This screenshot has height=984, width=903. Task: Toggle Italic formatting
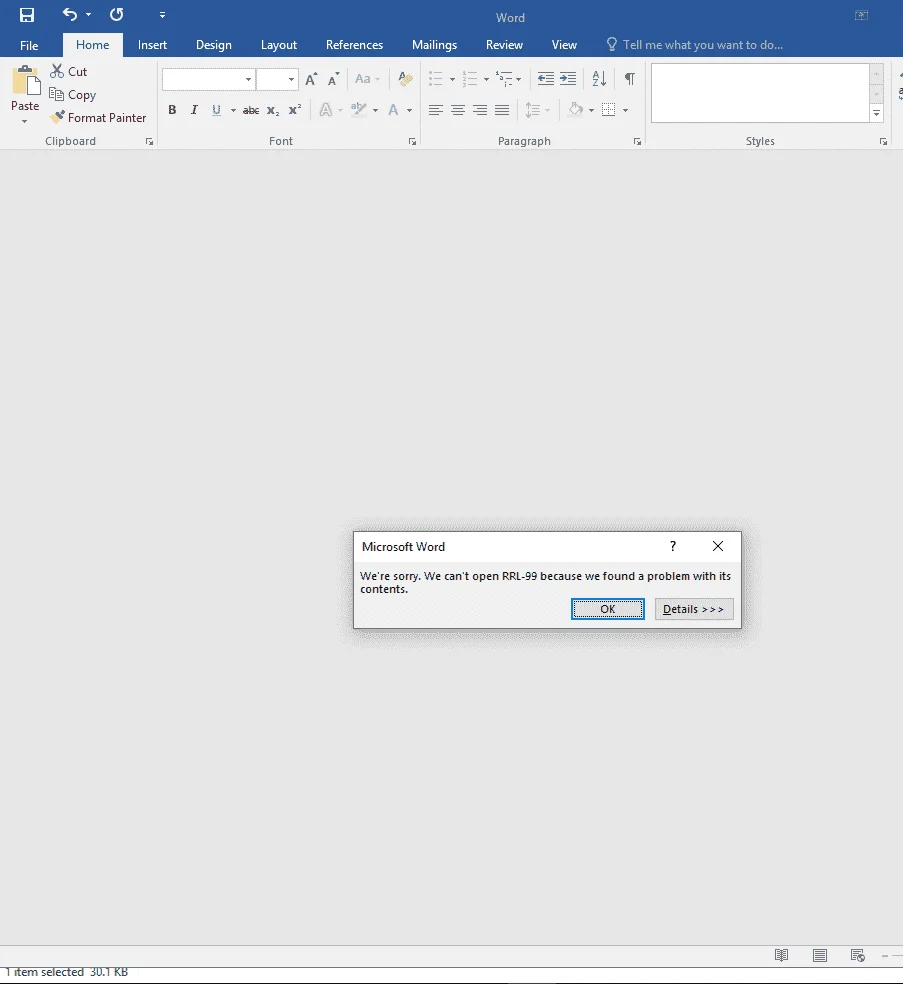coord(194,110)
